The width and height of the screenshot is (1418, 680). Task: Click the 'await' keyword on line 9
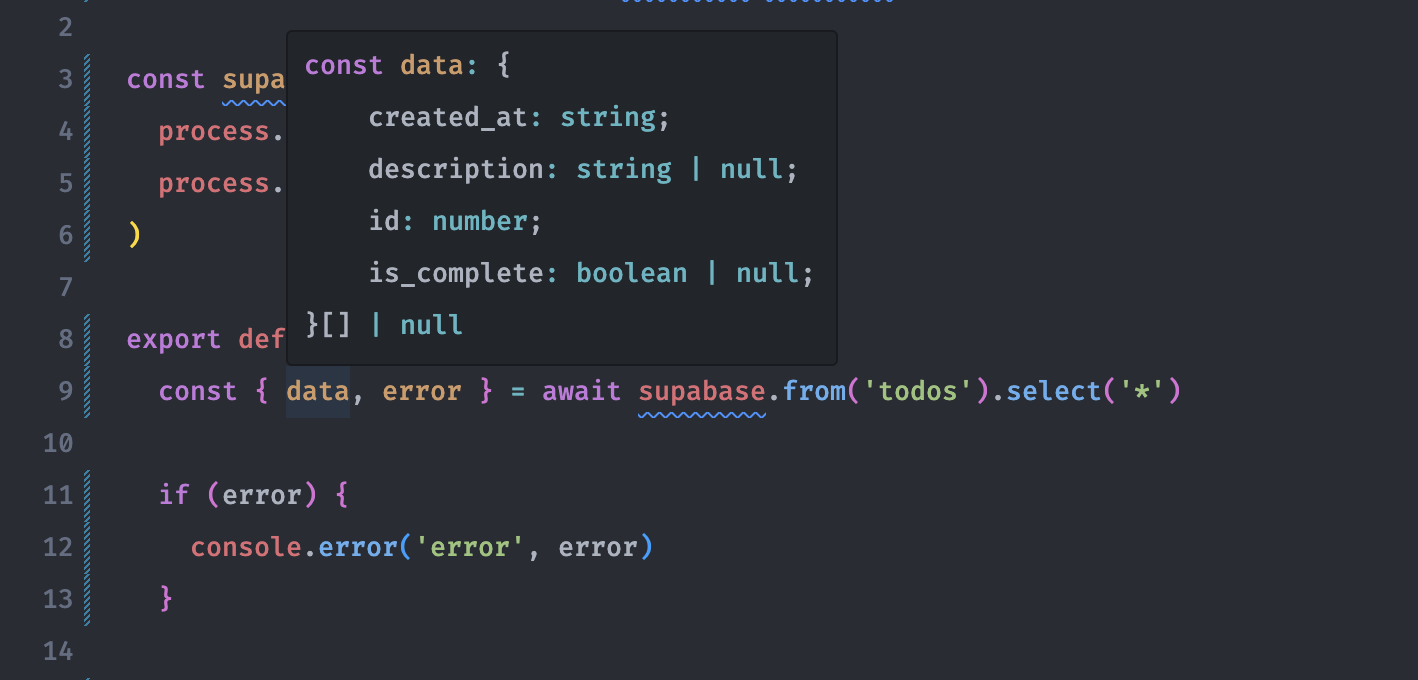pos(582,391)
